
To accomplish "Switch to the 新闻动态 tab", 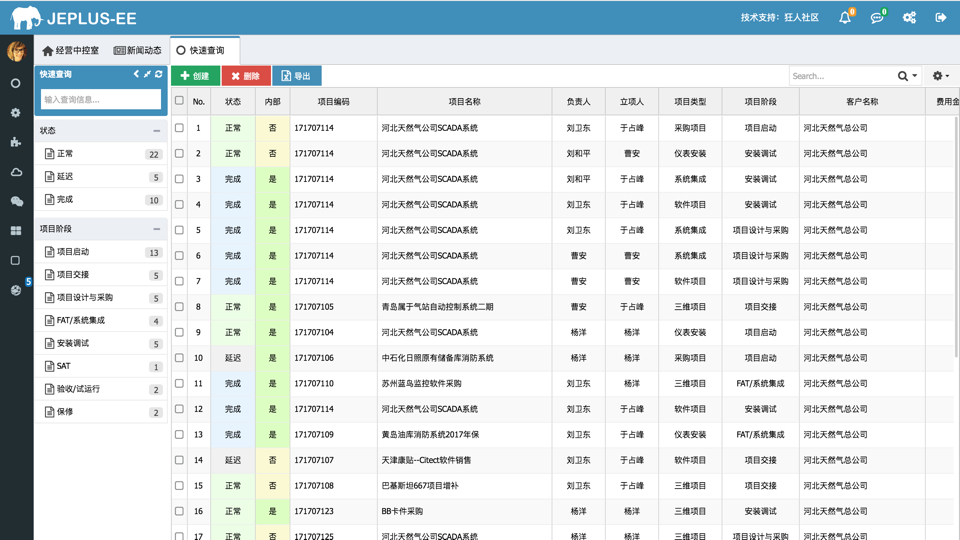I will 138,50.
